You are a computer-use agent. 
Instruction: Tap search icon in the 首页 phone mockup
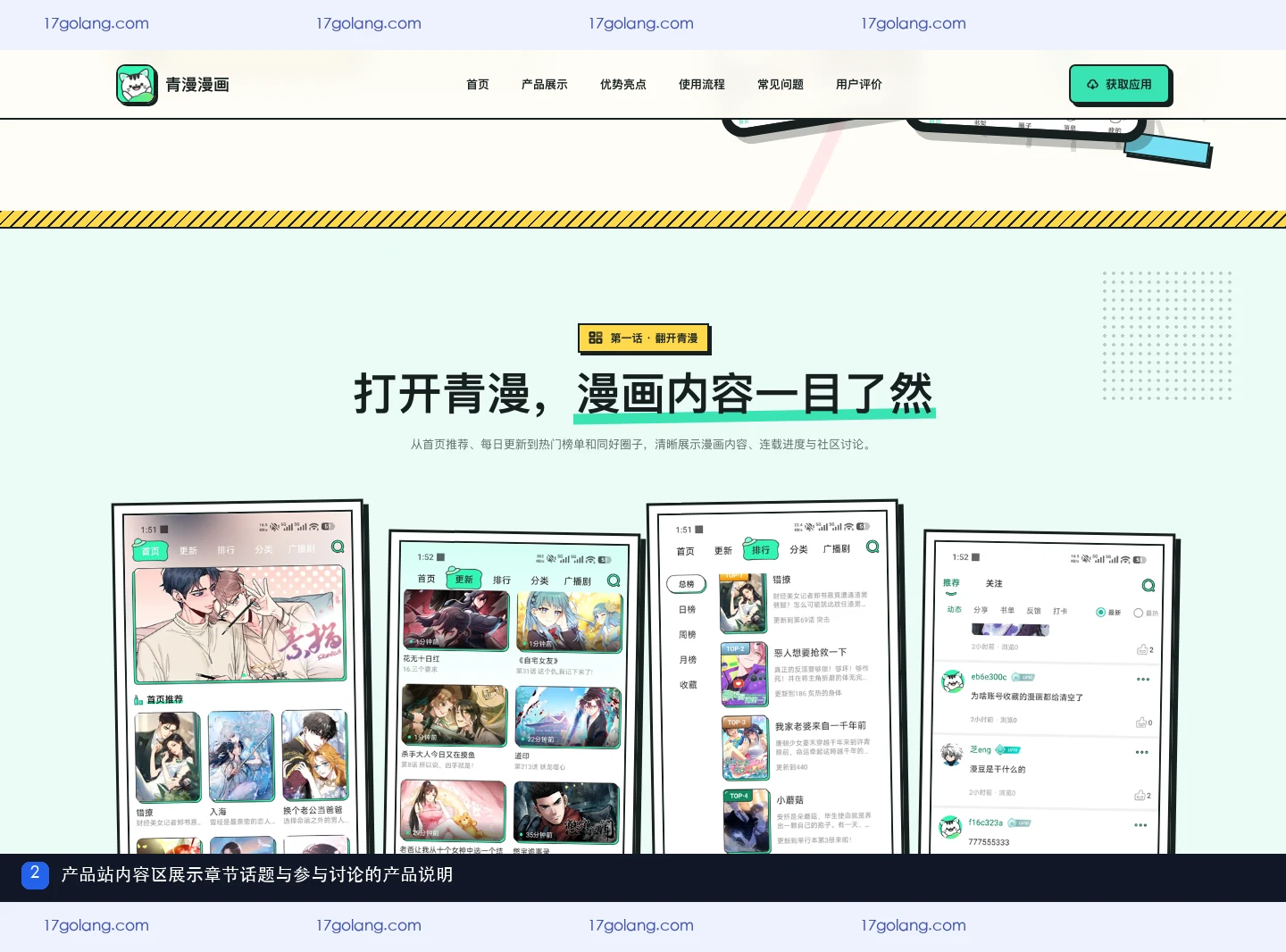coord(338,547)
